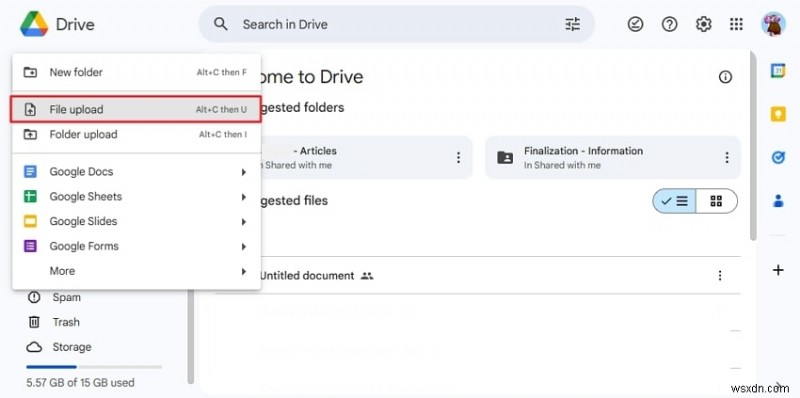Screen dimensions: 800x398
Task: Click the Finalization folder shared icon
Action: click(x=505, y=158)
